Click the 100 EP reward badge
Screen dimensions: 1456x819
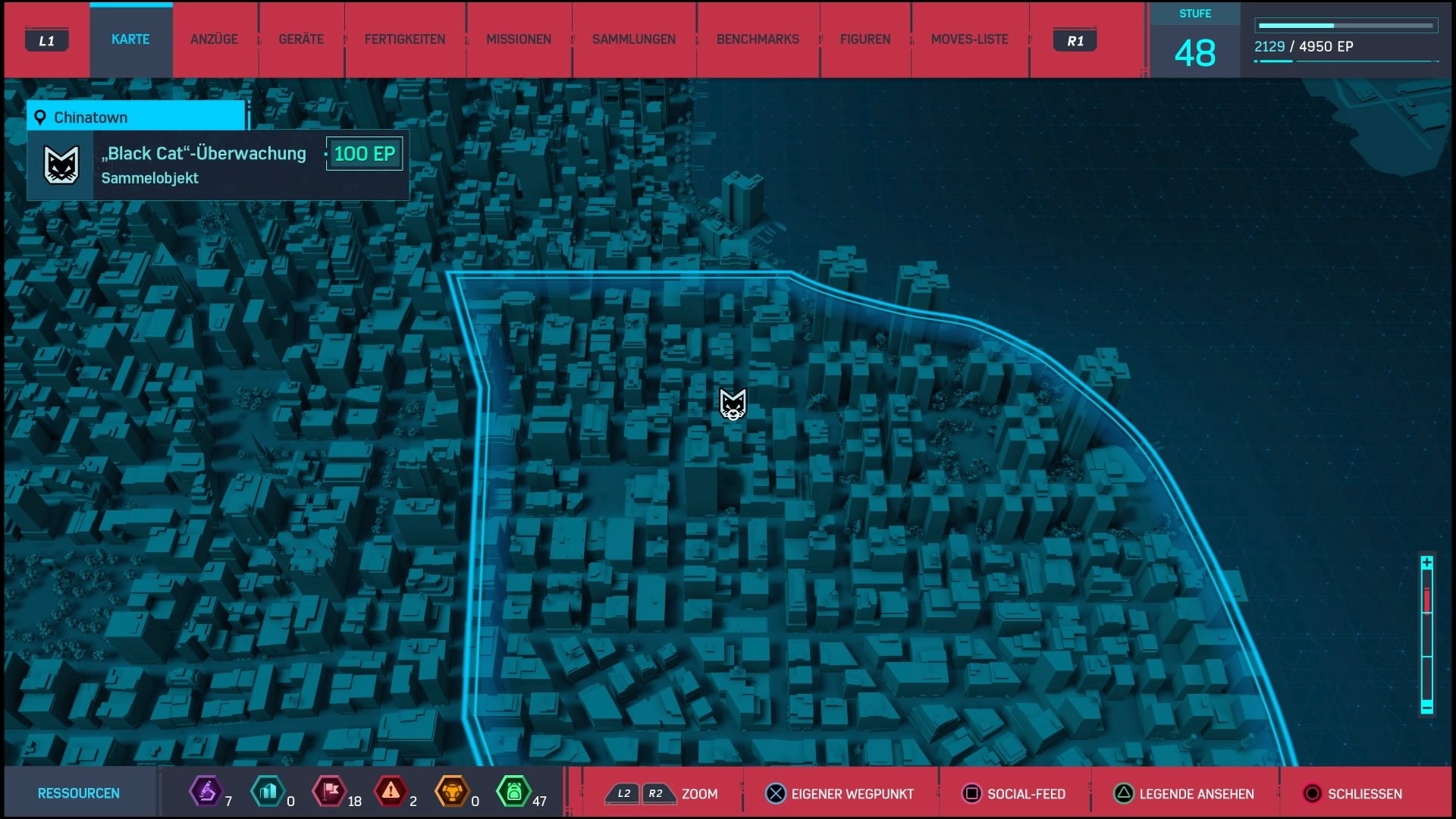(x=364, y=154)
